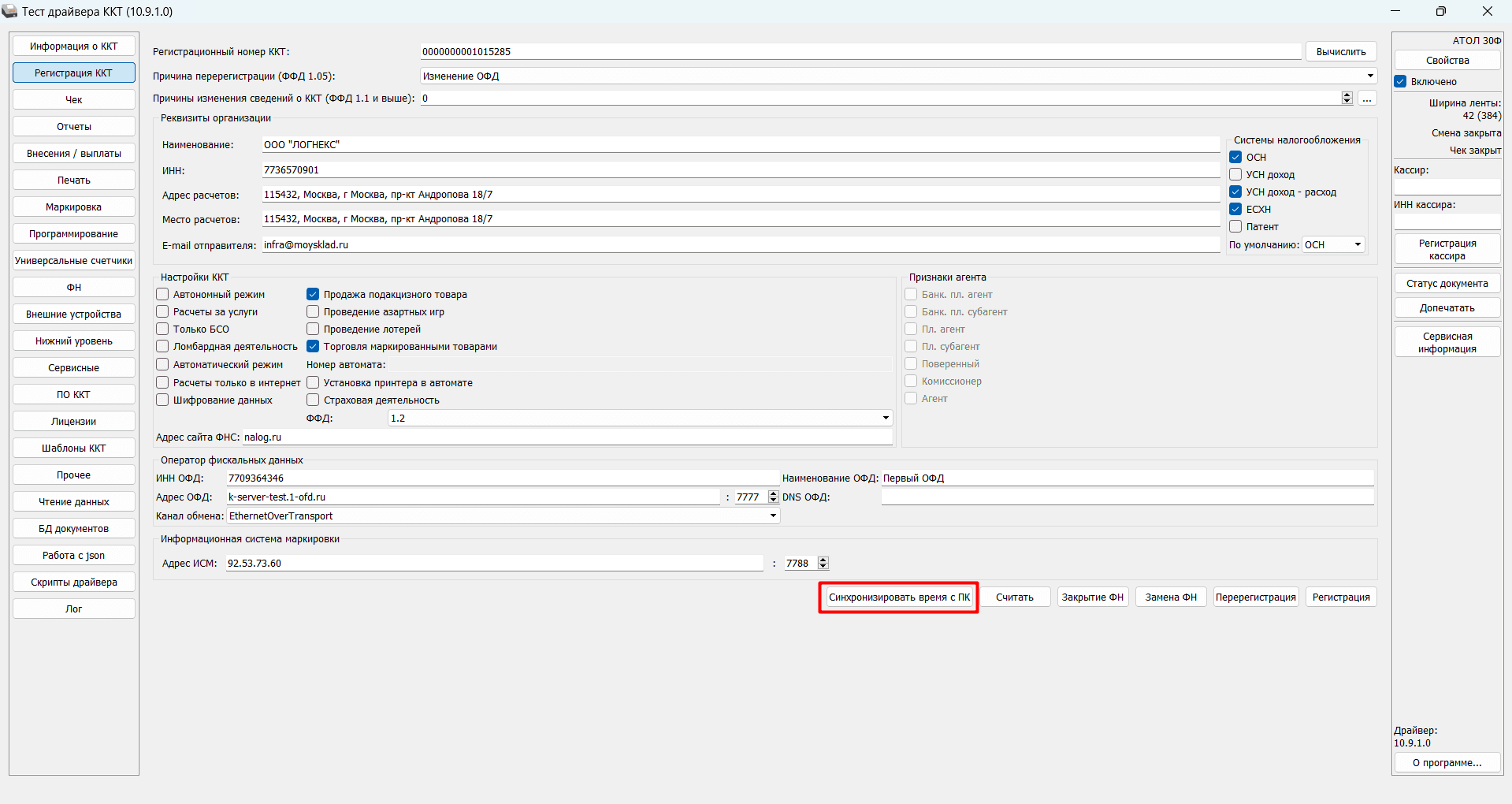Increase the ISM port 7788 with spinner

pos(823,560)
